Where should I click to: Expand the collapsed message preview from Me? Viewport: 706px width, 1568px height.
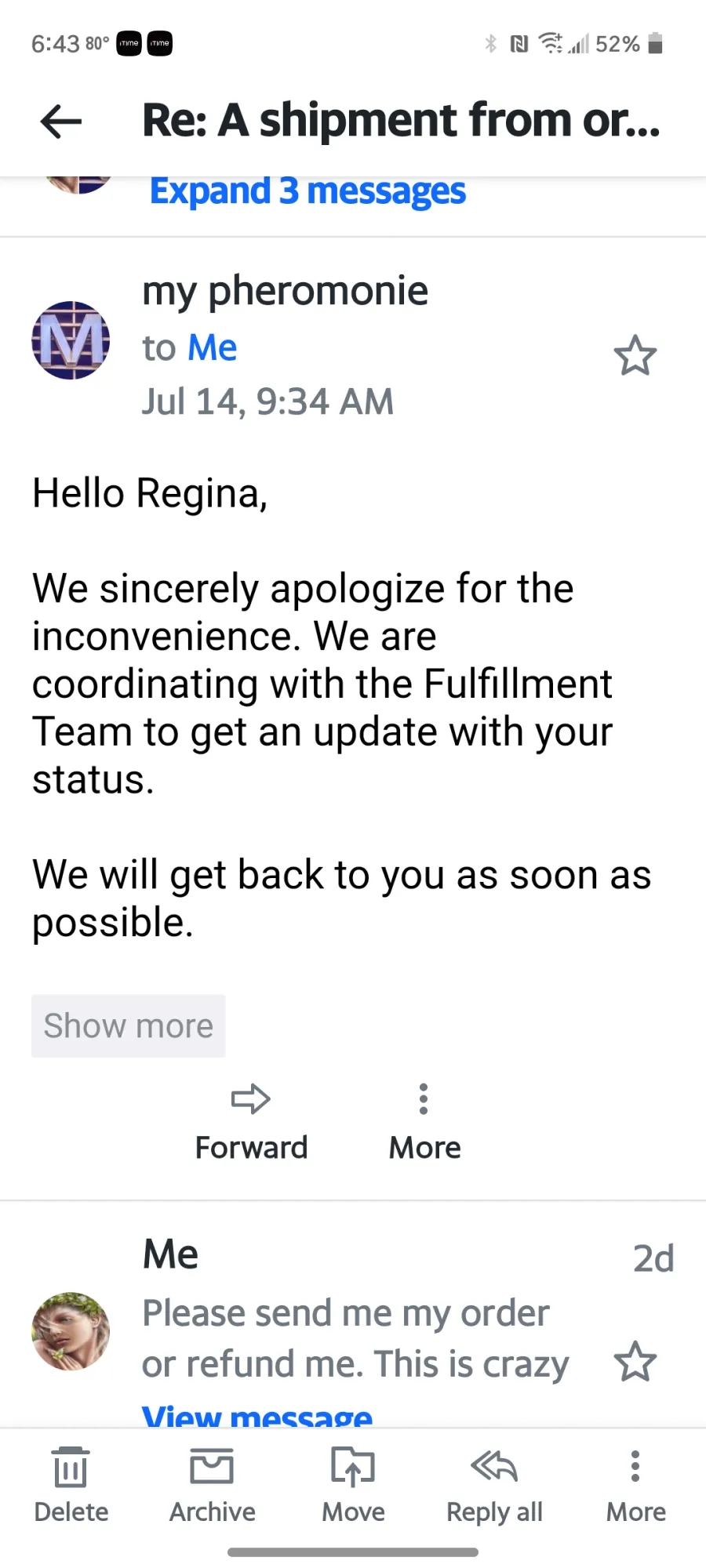(355, 1338)
